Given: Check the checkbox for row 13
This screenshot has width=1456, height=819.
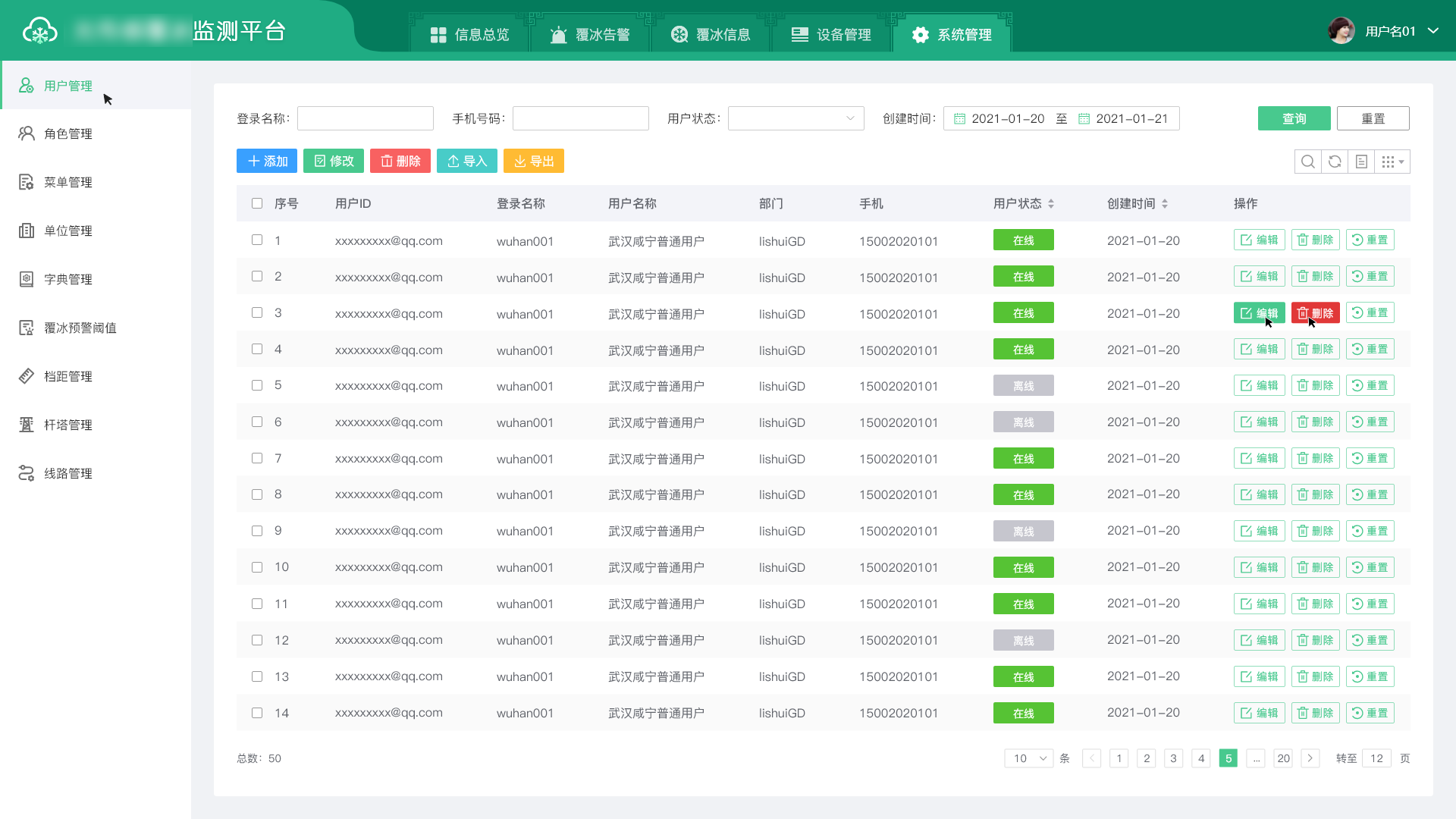Looking at the screenshot, I should click(x=257, y=676).
